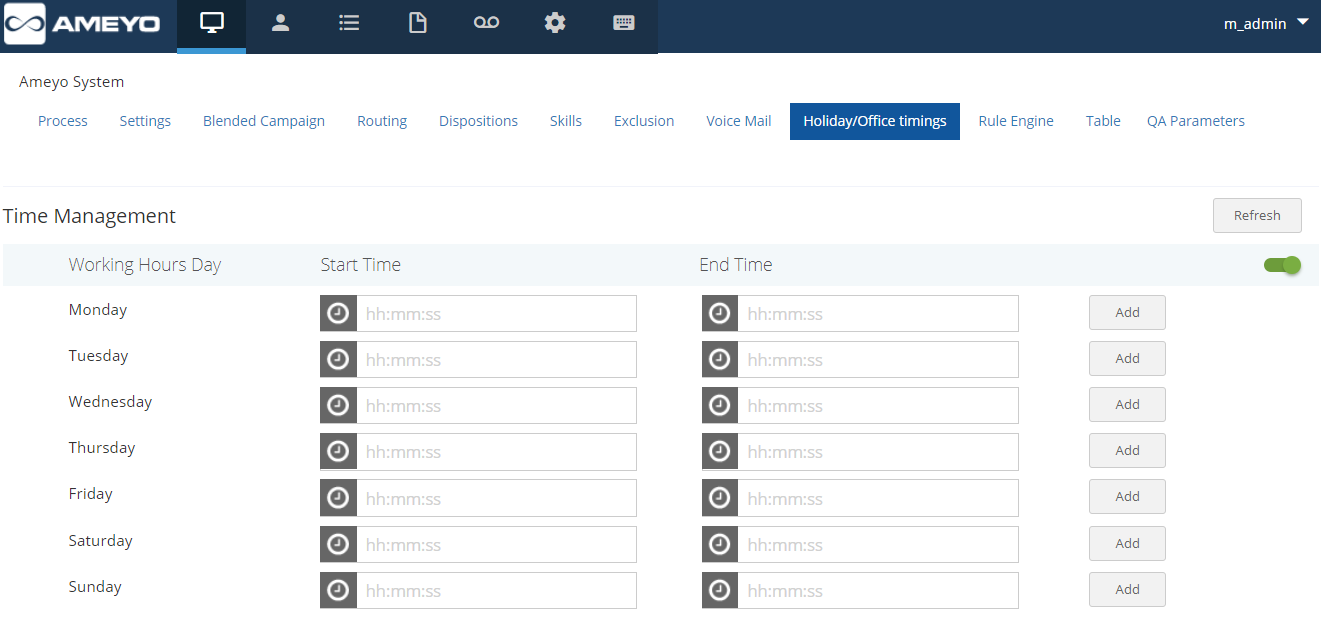Click clock icon for Friday End Time
Screen dimensions: 1321x621
[x=720, y=498]
